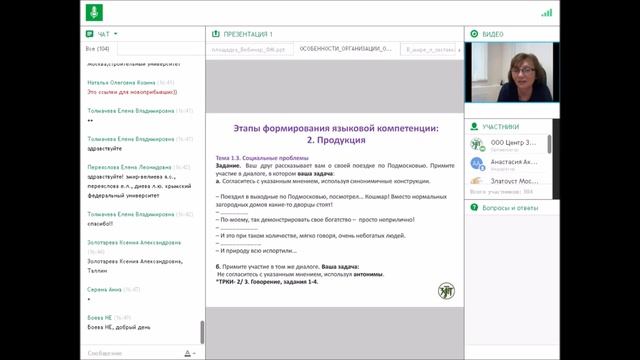Viewport: 640px width, 360px height.
Task: Click the participants list scrollbar
Action: coord(549,144)
